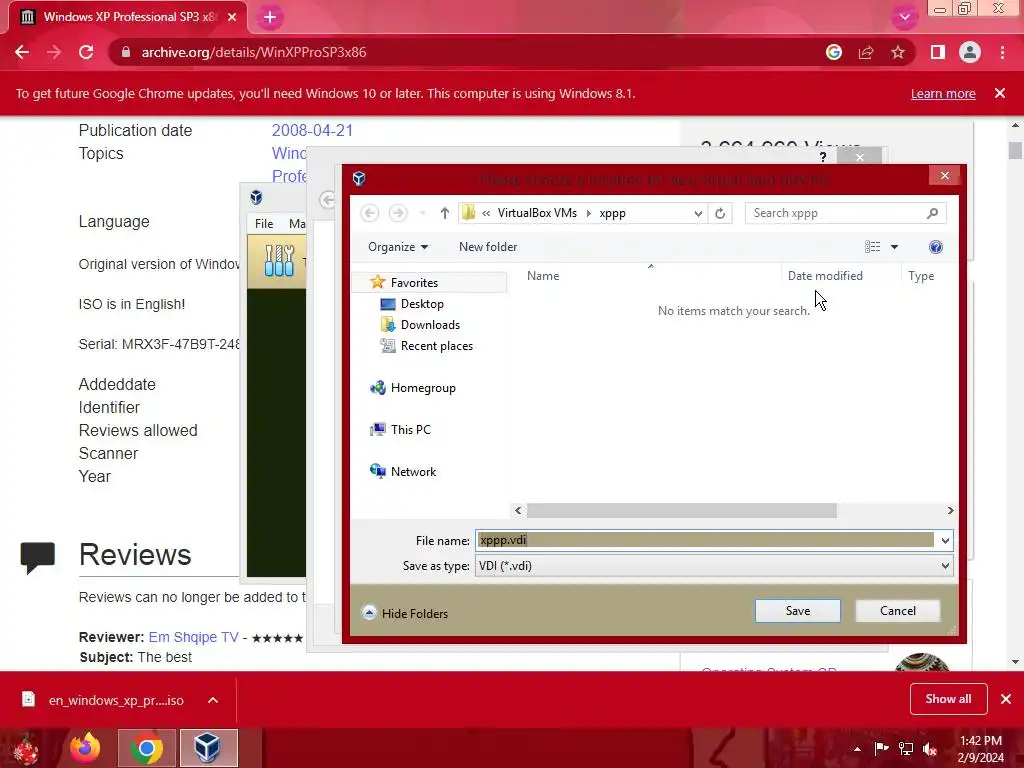
Task: Click the Save button
Action: pyautogui.click(x=797, y=611)
